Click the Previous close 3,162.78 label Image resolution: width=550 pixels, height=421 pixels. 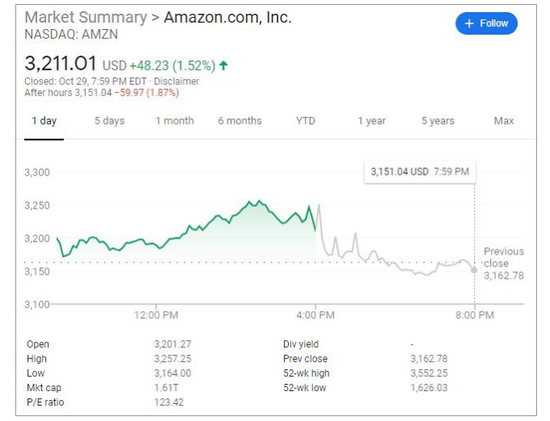click(504, 263)
